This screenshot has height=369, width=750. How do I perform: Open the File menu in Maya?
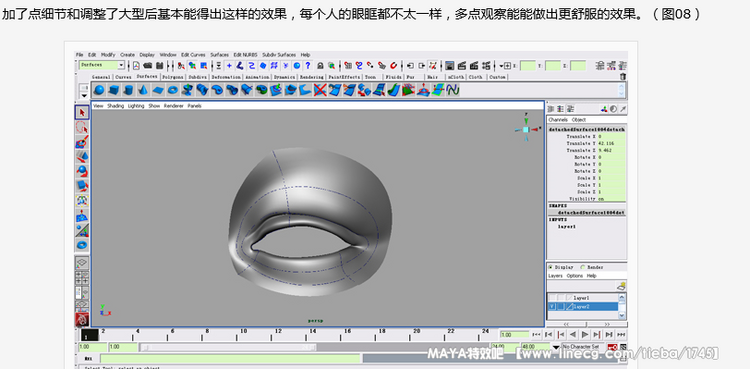point(79,55)
